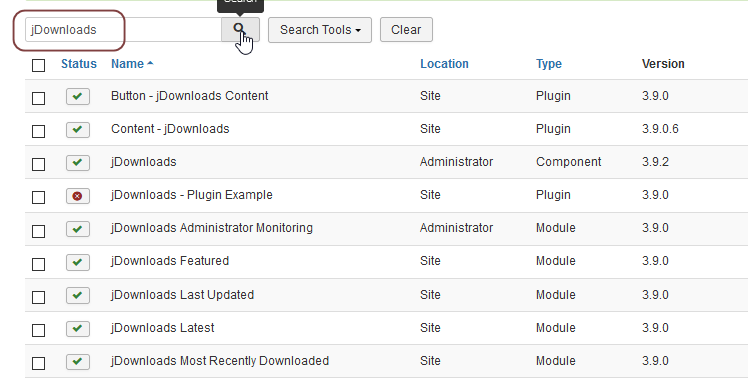Click the name Button - jDownloads Content
This screenshot has height=382, width=748.
coord(189,96)
